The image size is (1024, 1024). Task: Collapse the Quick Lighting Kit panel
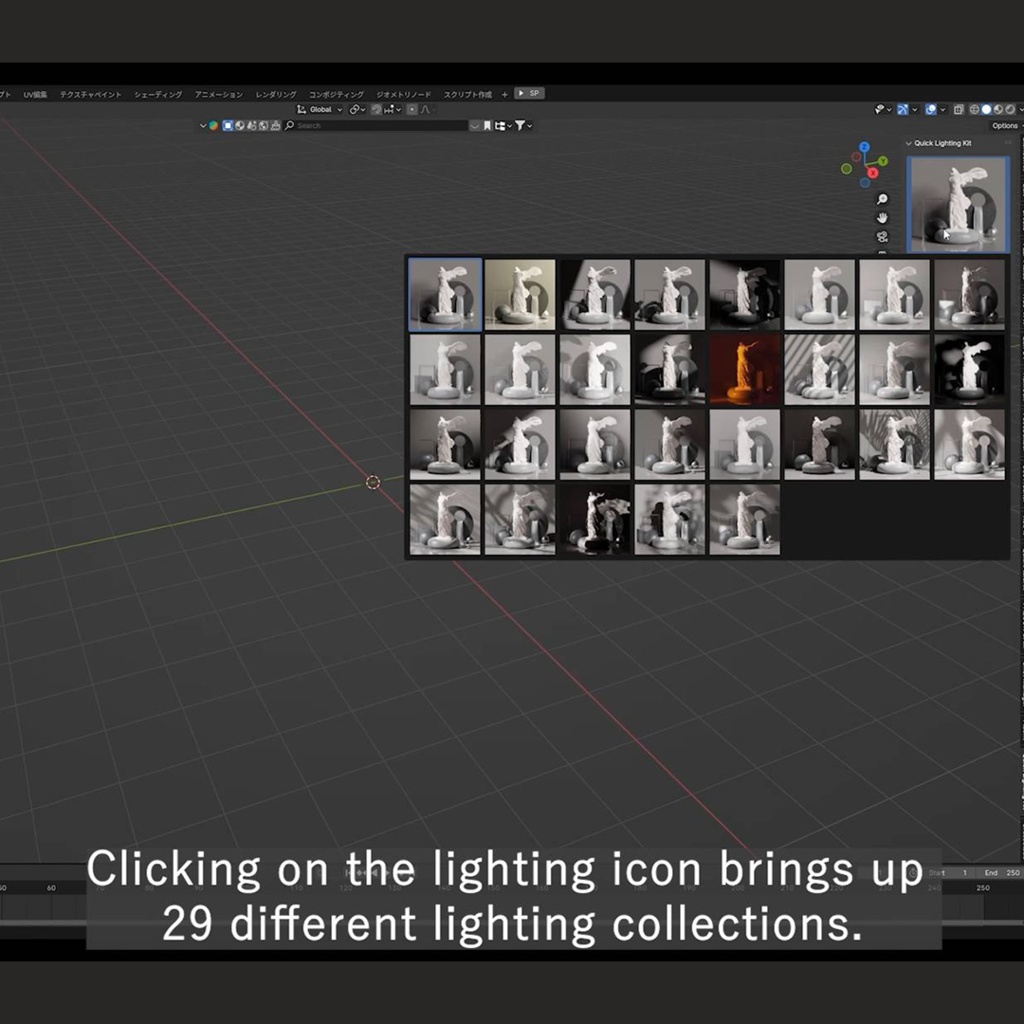[909, 143]
